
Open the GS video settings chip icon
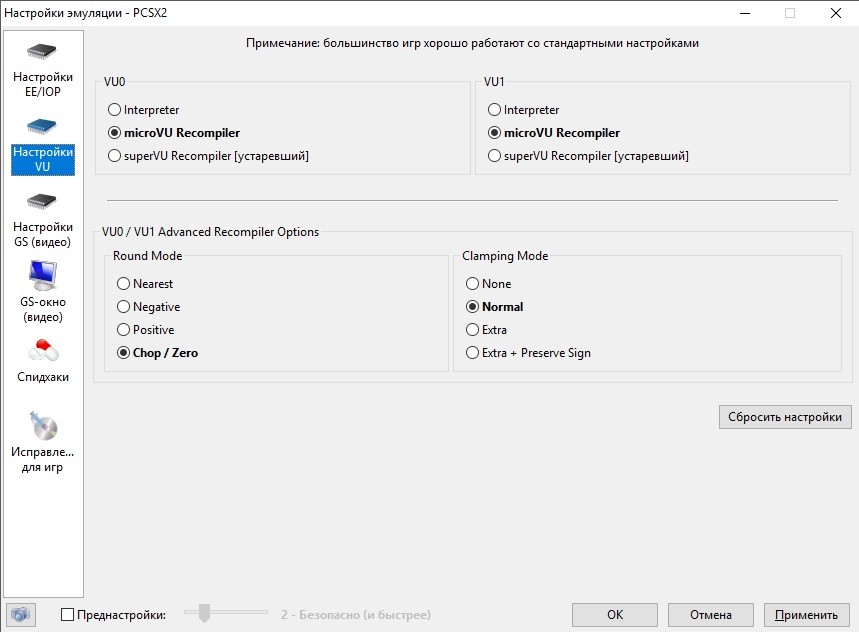[42, 201]
